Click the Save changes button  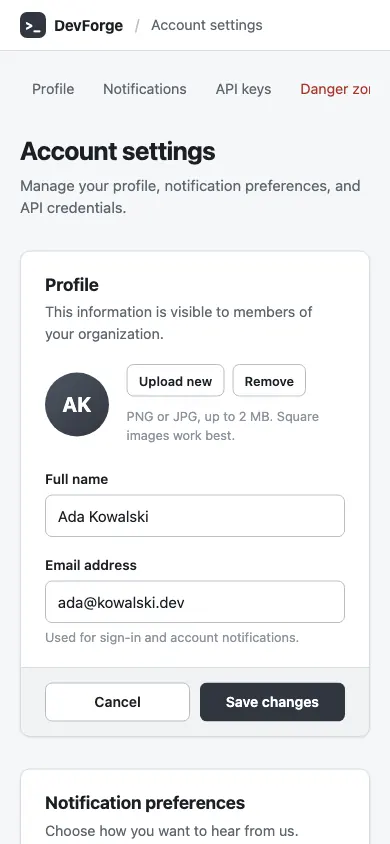tap(272, 702)
